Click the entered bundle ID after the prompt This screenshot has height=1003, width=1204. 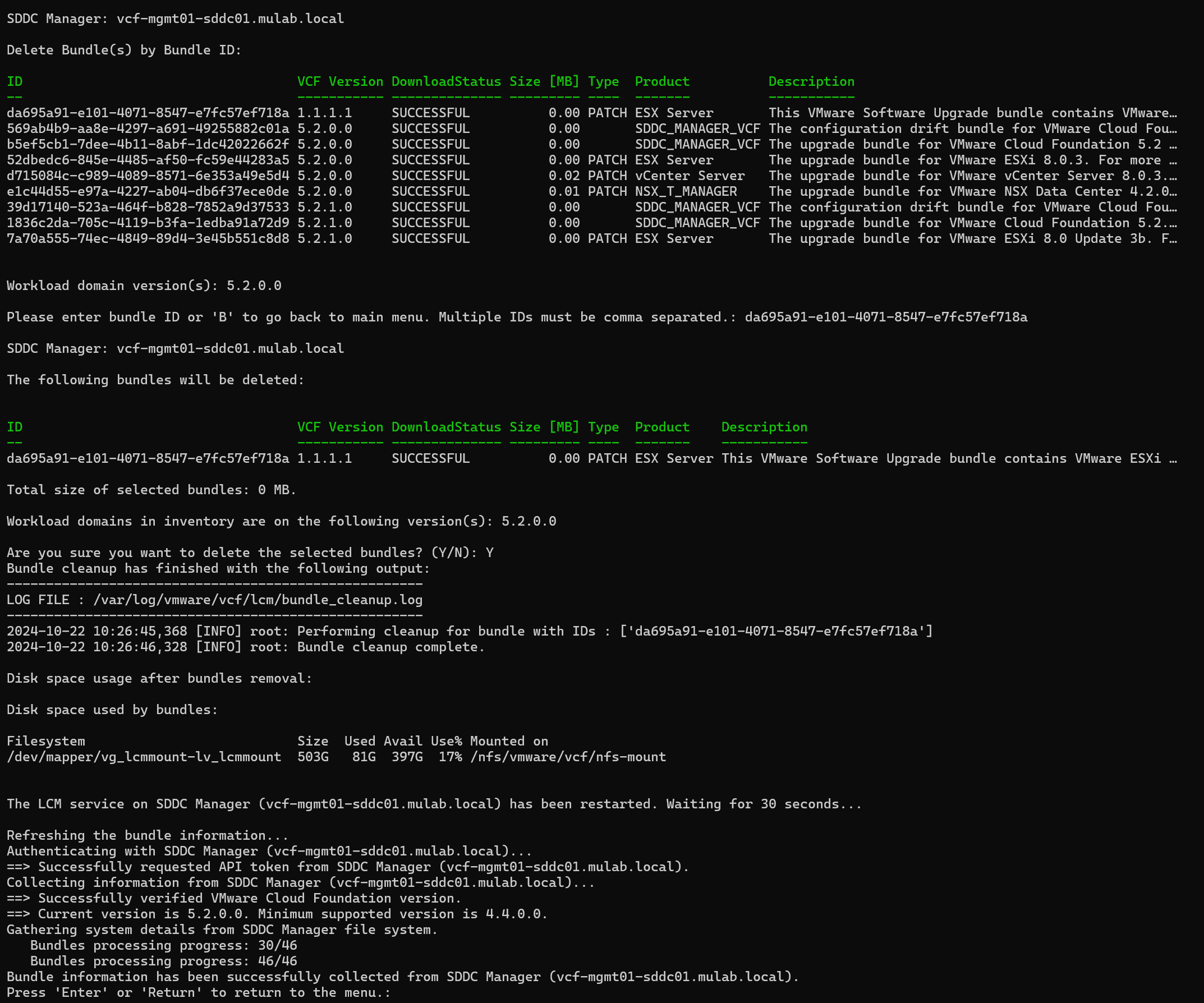pyautogui.click(x=886, y=317)
